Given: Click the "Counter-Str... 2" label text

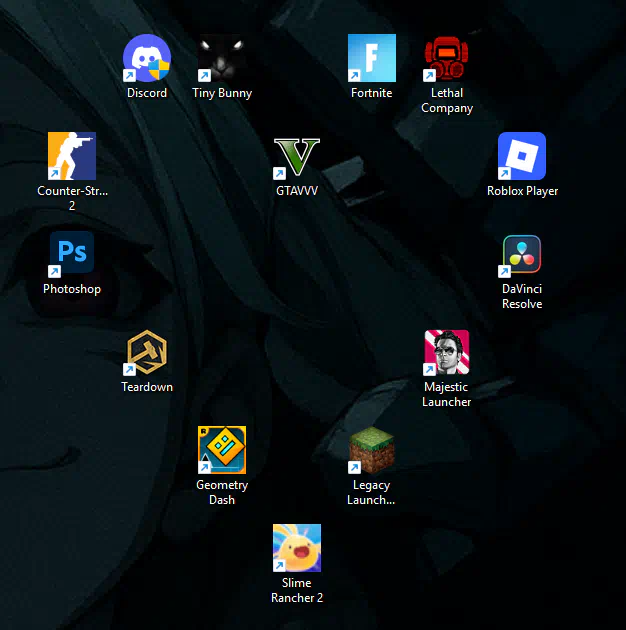Looking at the screenshot, I should tap(72, 198).
